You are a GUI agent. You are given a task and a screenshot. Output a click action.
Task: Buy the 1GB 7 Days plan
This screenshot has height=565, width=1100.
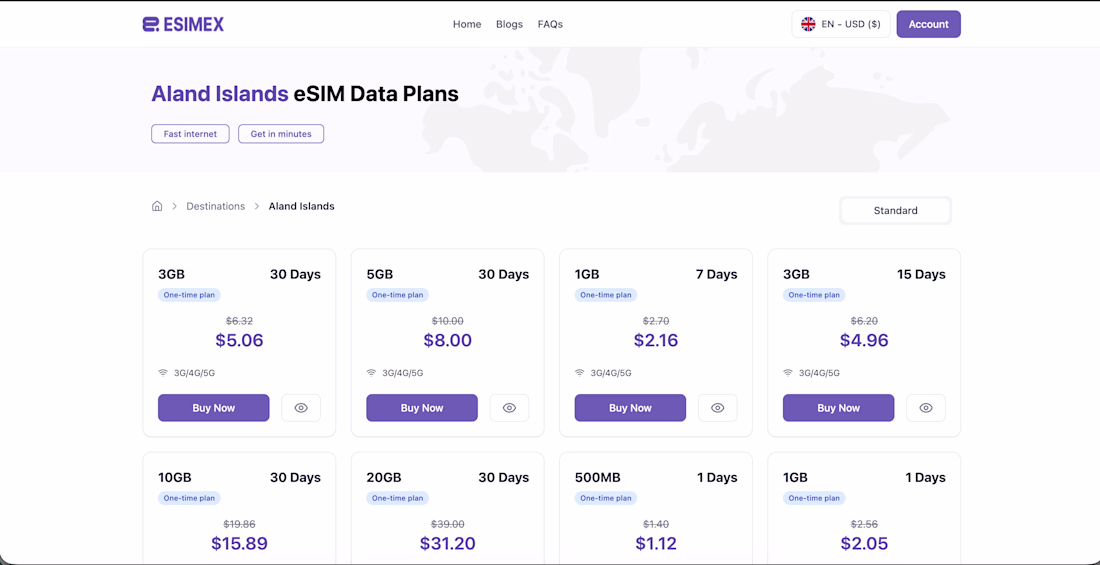[x=630, y=408]
